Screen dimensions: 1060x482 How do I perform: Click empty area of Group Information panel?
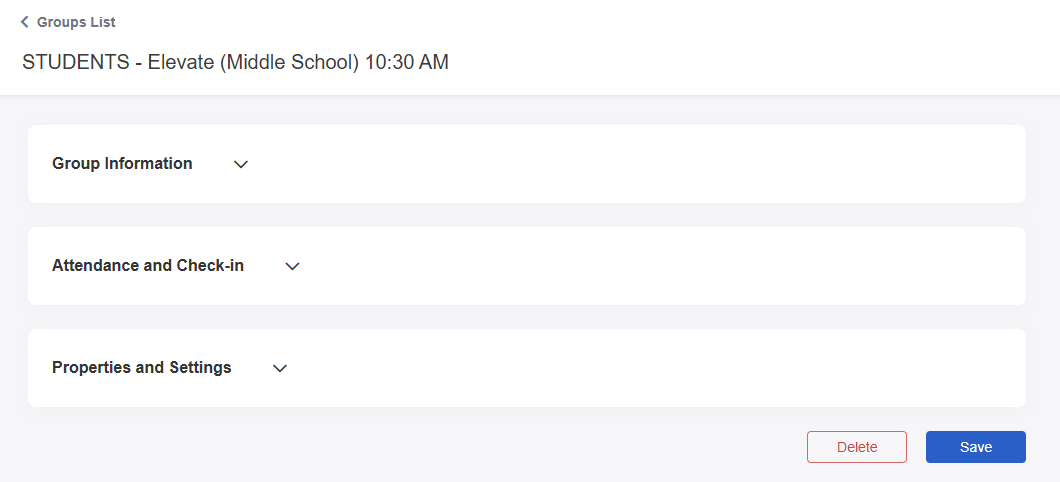point(640,164)
